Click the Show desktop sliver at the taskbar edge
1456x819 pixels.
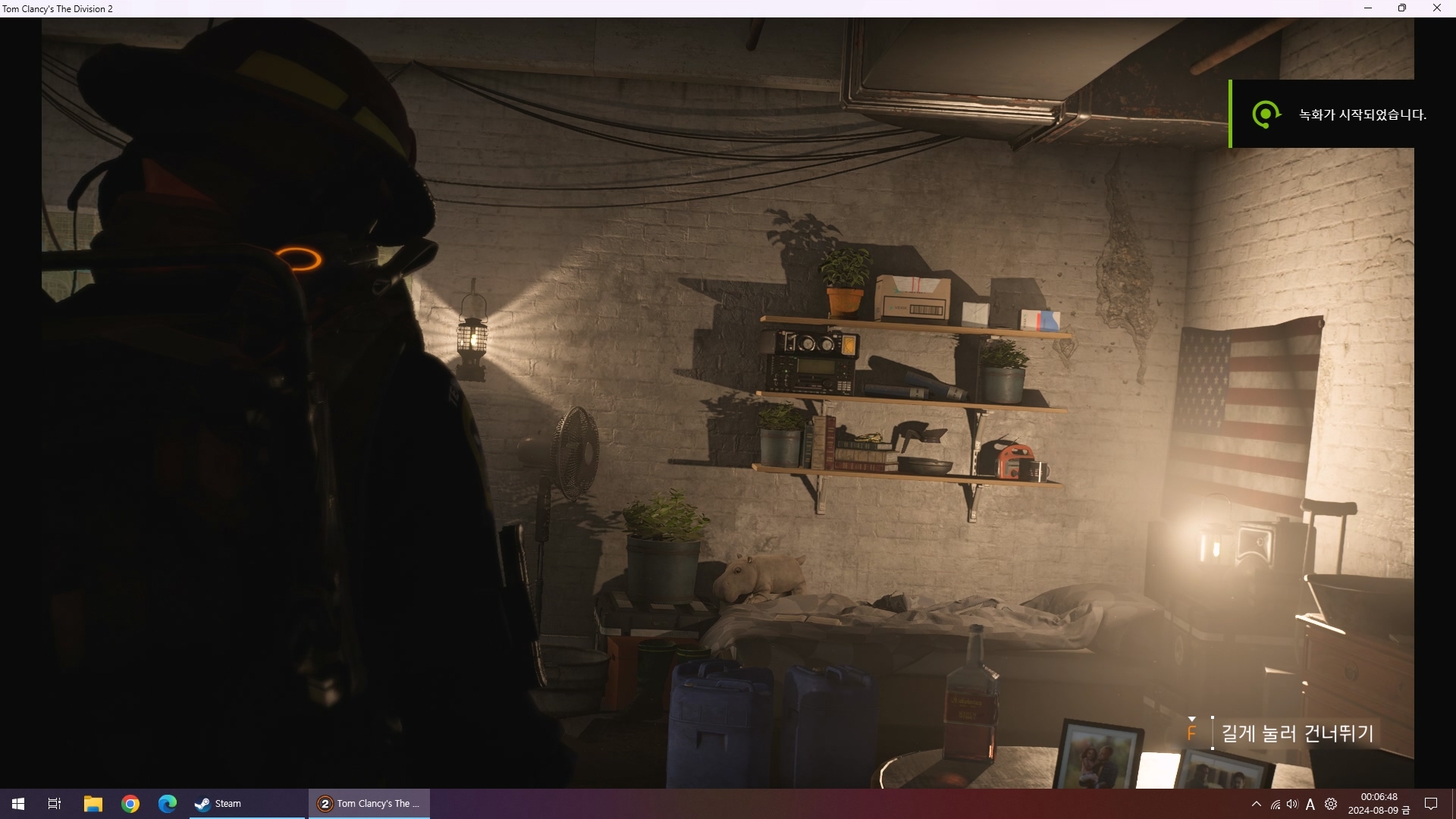(x=1453, y=804)
